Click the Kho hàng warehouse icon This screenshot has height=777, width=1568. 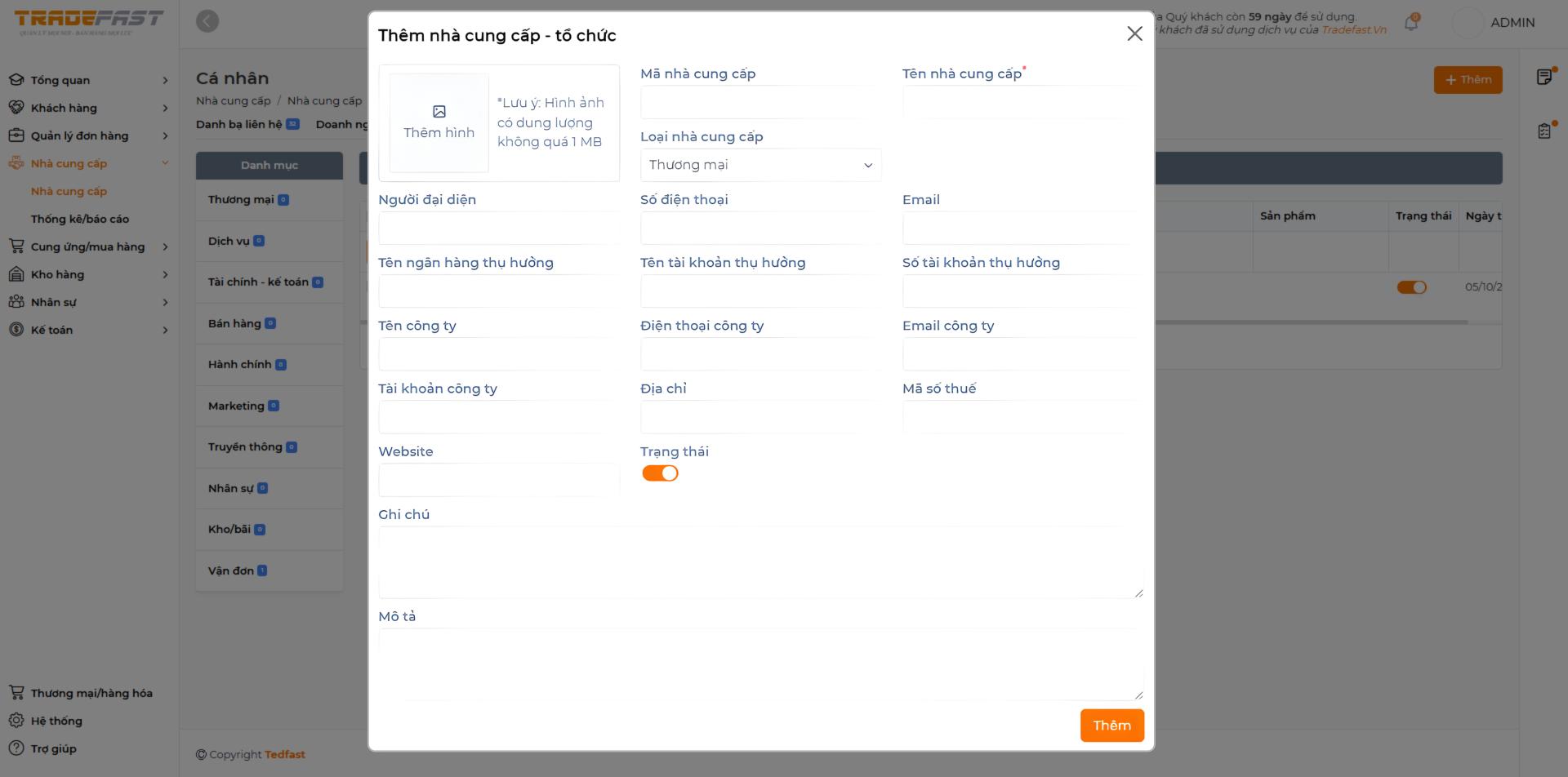coord(16,274)
